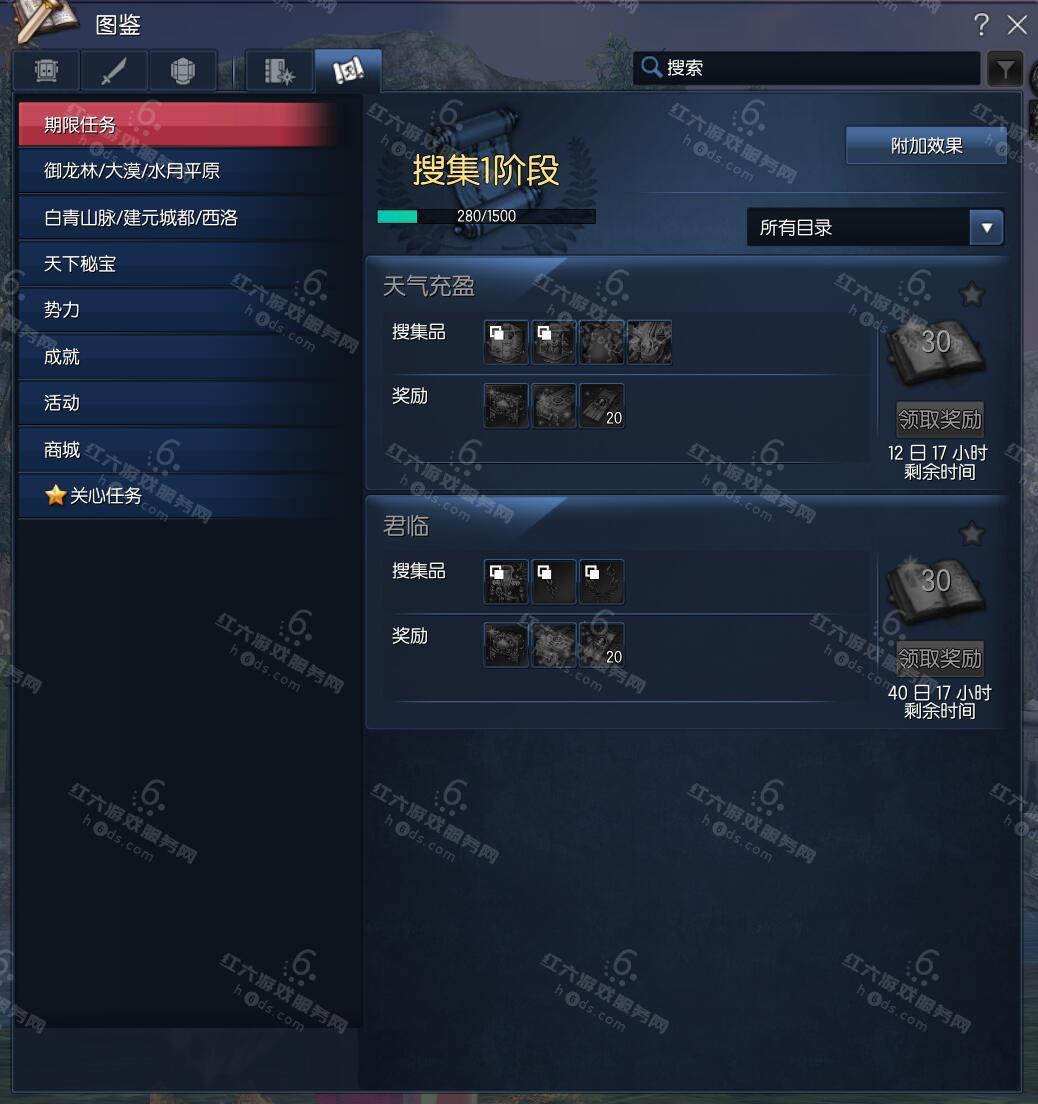Screen dimensions: 1038x1104
Task: Open the armor collection tab icon
Action: click(46, 70)
